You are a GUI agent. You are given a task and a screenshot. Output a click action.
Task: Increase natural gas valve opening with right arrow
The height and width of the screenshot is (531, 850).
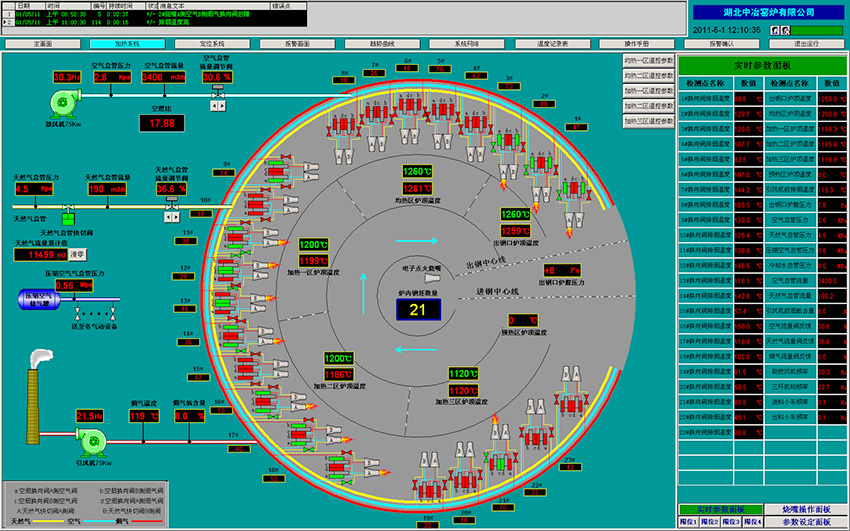177,217
